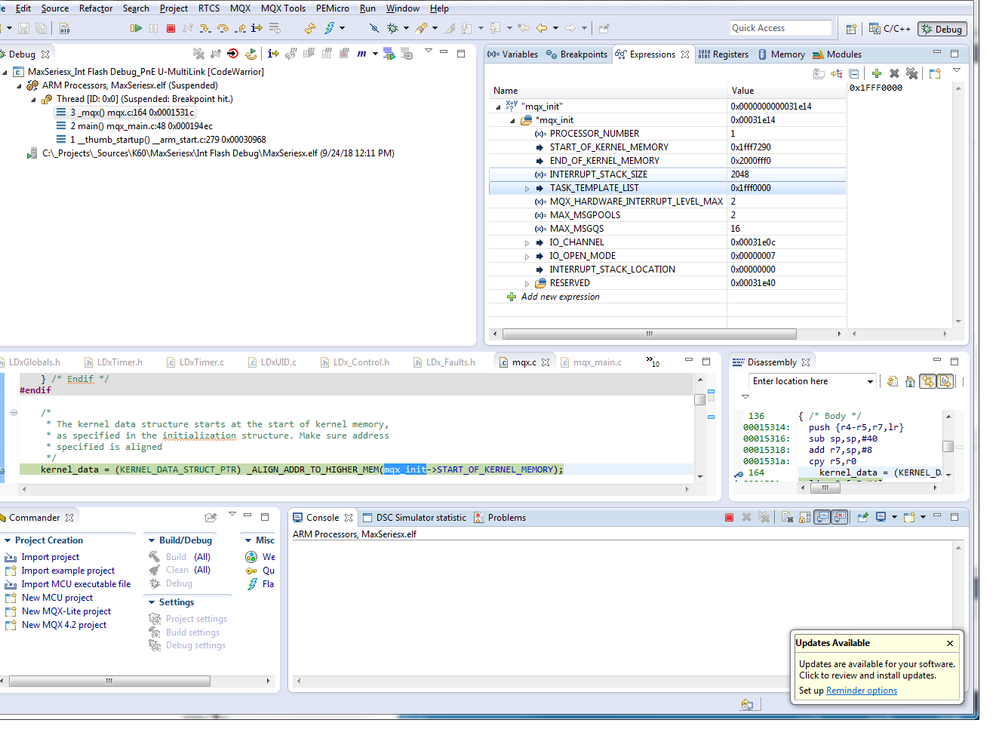The image size is (999, 742).
Task: Open the MQX Tools menu
Action: pos(283,8)
